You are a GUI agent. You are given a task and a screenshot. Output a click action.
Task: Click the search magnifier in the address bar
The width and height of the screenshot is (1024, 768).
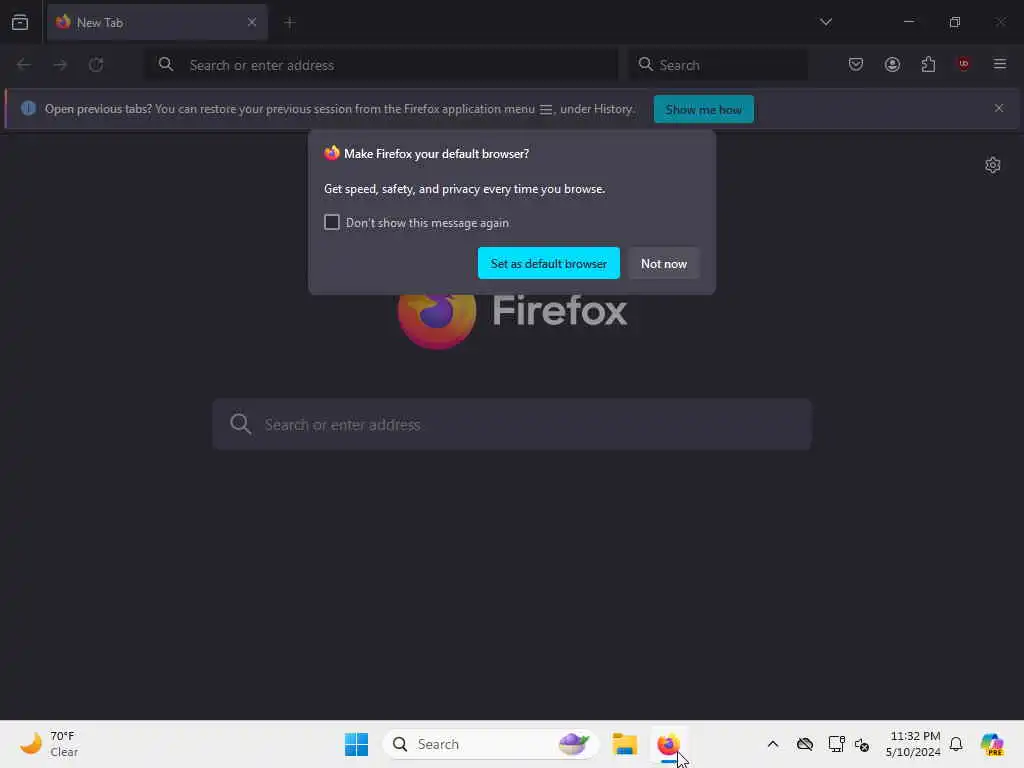tap(166, 64)
